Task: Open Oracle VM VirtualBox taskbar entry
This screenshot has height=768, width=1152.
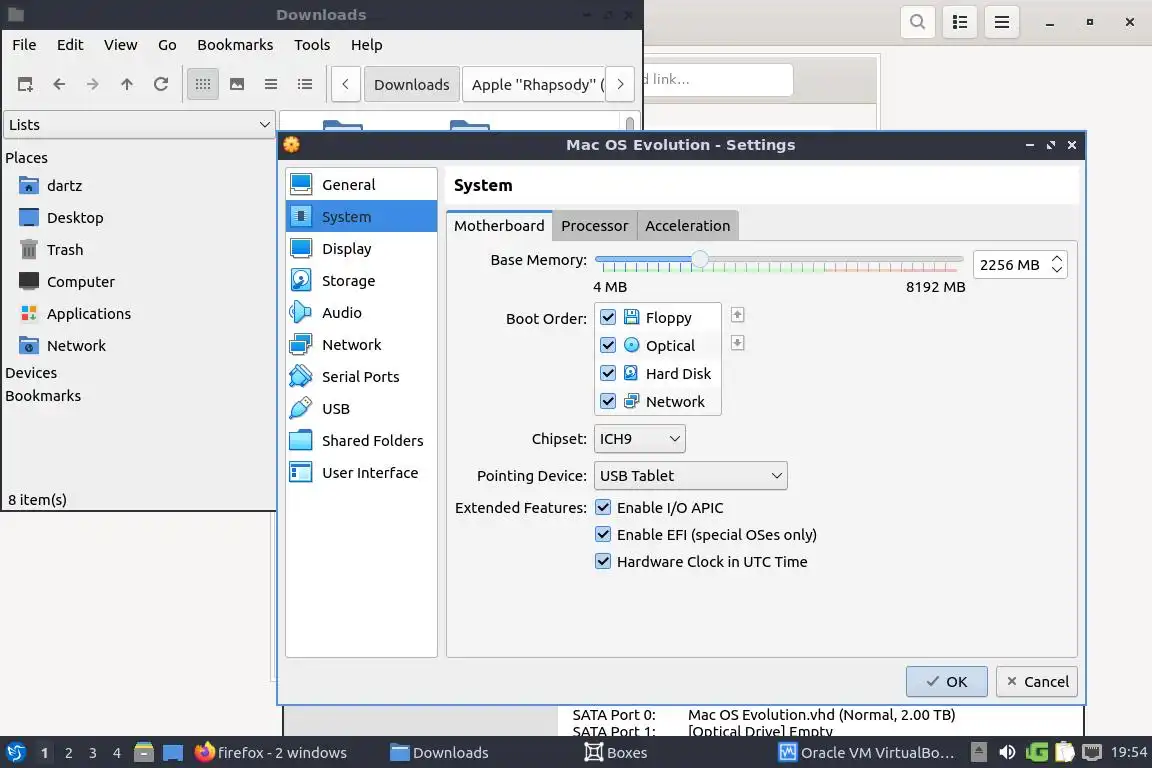Action: [x=867, y=753]
